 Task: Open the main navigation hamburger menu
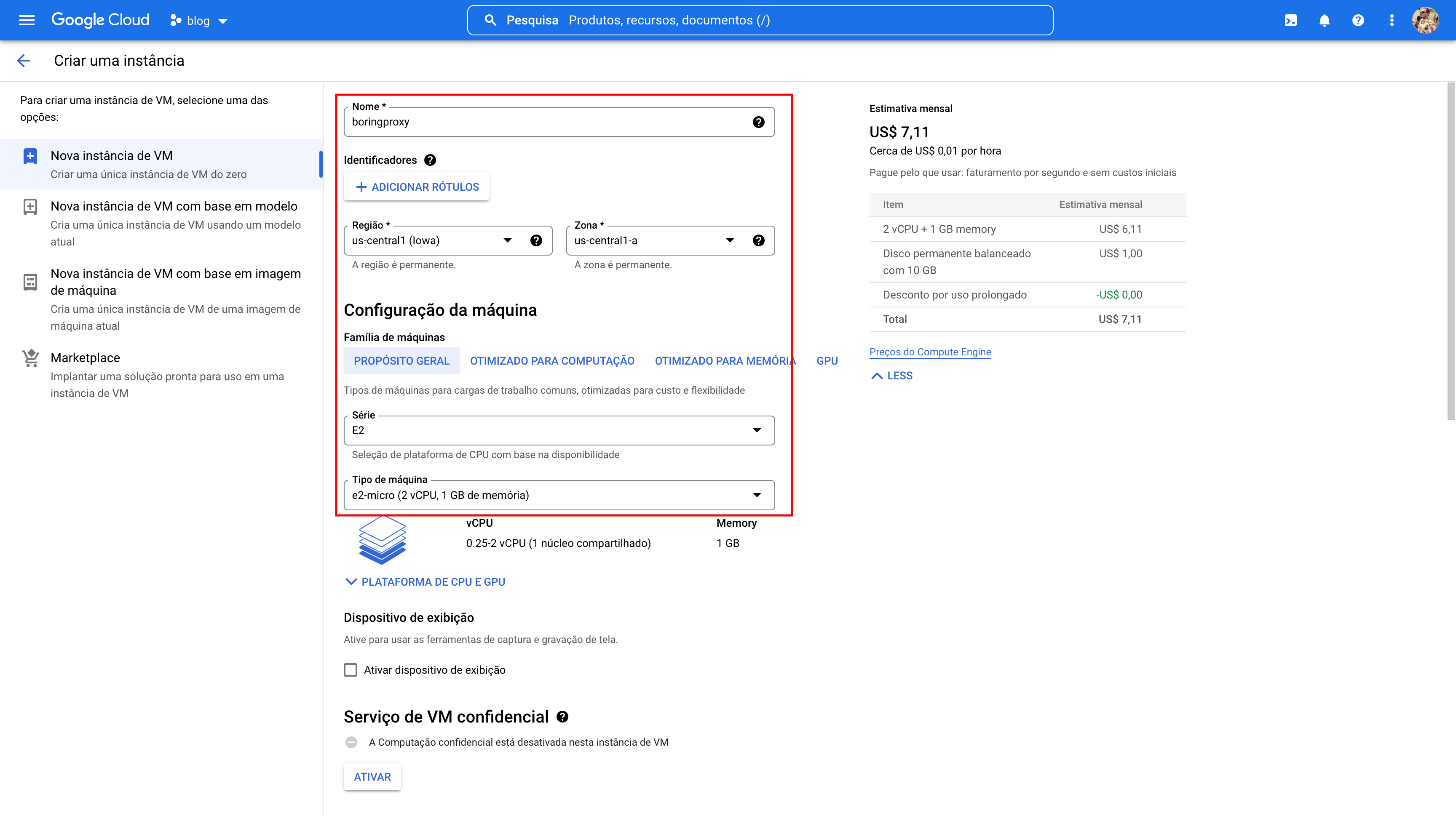coord(27,20)
